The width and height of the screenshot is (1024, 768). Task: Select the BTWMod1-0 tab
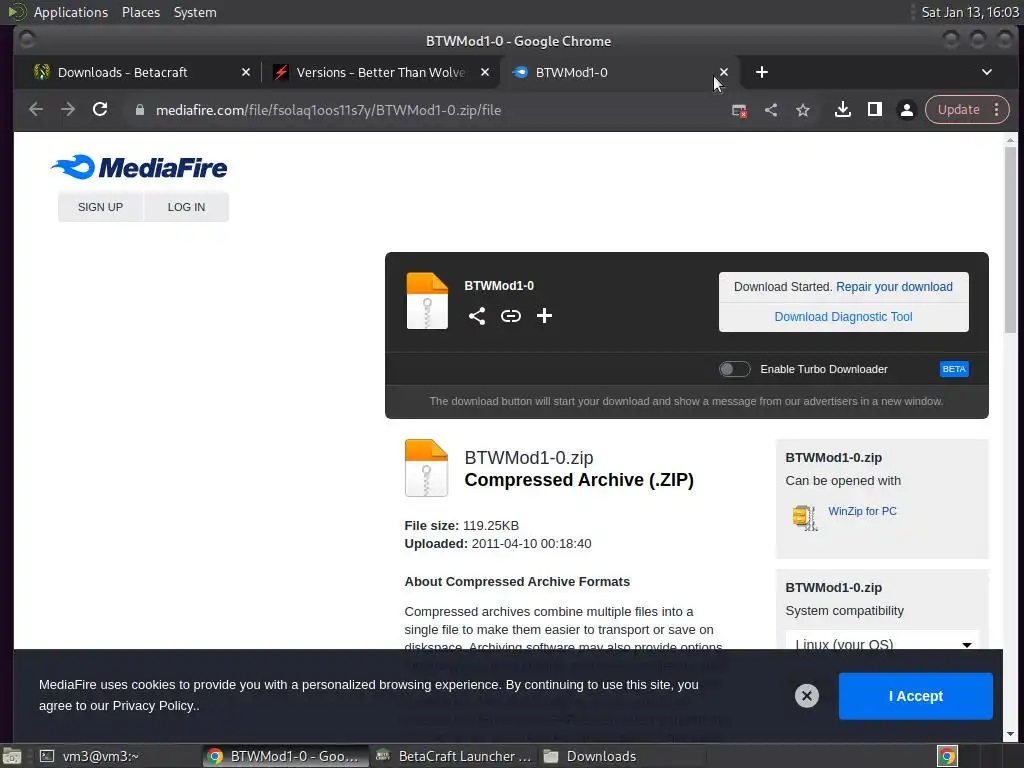tap(571, 72)
